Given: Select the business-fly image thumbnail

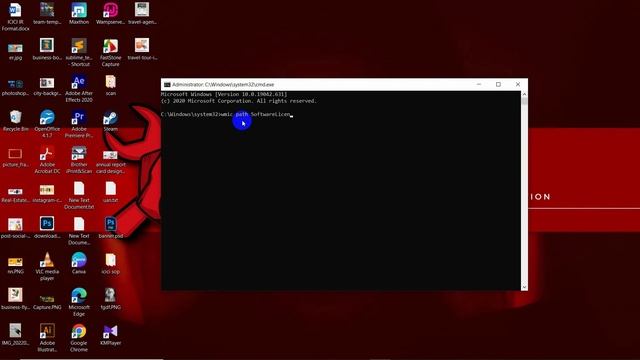Looking at the screenshot, I should (x=16, y=295).
